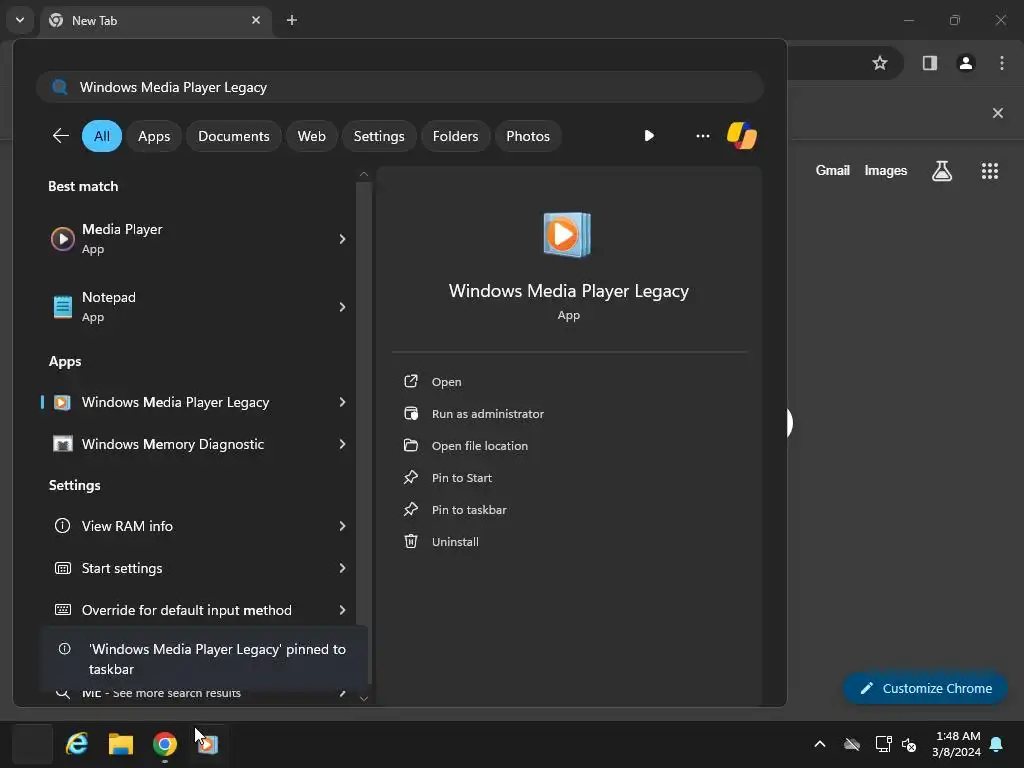Click results list scrollbar down arrow

(x=364, y=698)
